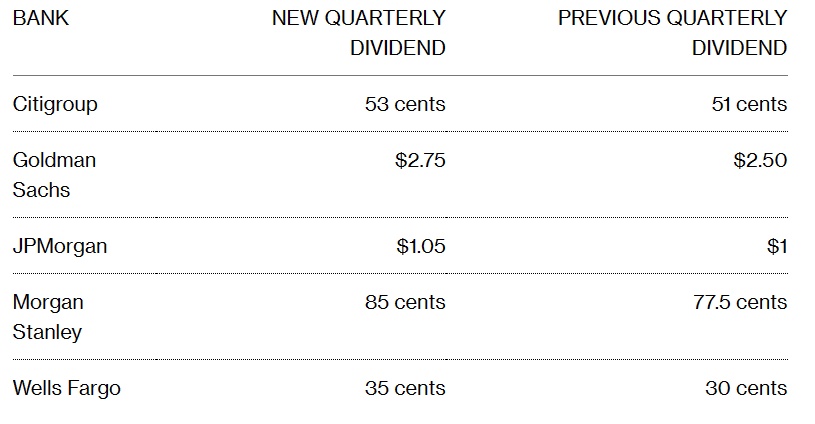Screen dimensions: 815x424
Task: Select the Citigroup bank name
Action: pyautogui.click(x=55, y=104)
